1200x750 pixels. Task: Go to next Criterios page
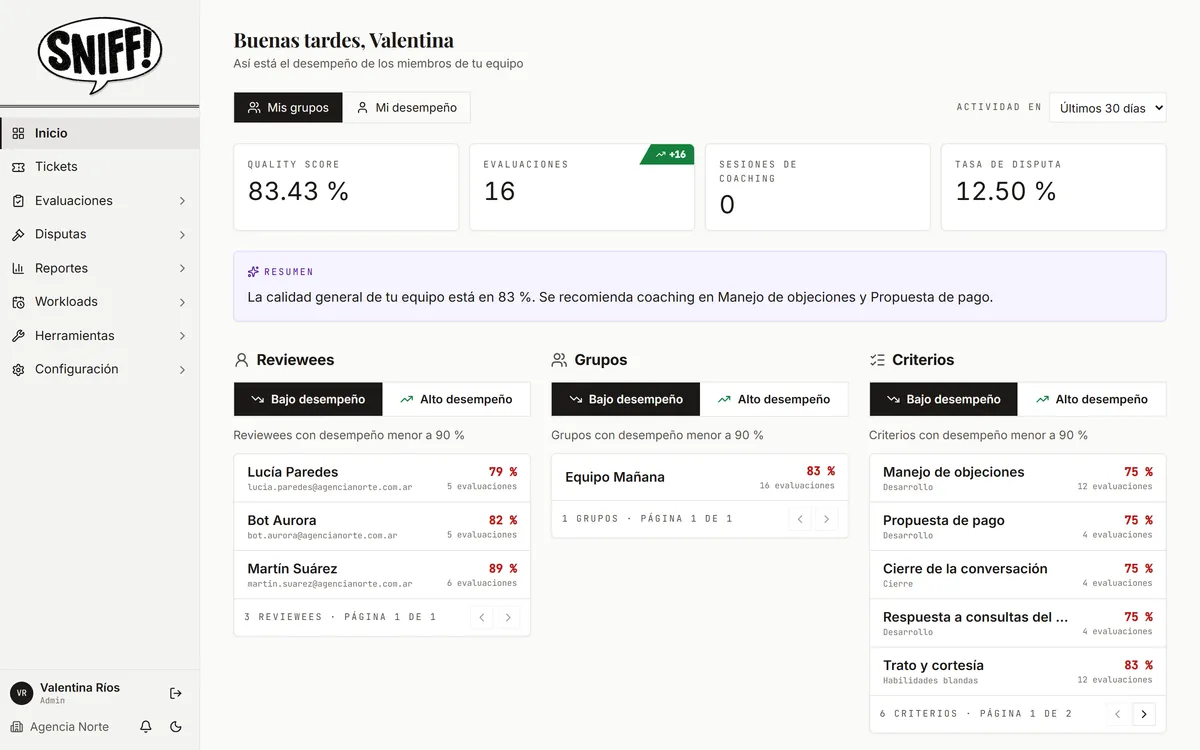pyautogui.click(x=1144, y=714)
